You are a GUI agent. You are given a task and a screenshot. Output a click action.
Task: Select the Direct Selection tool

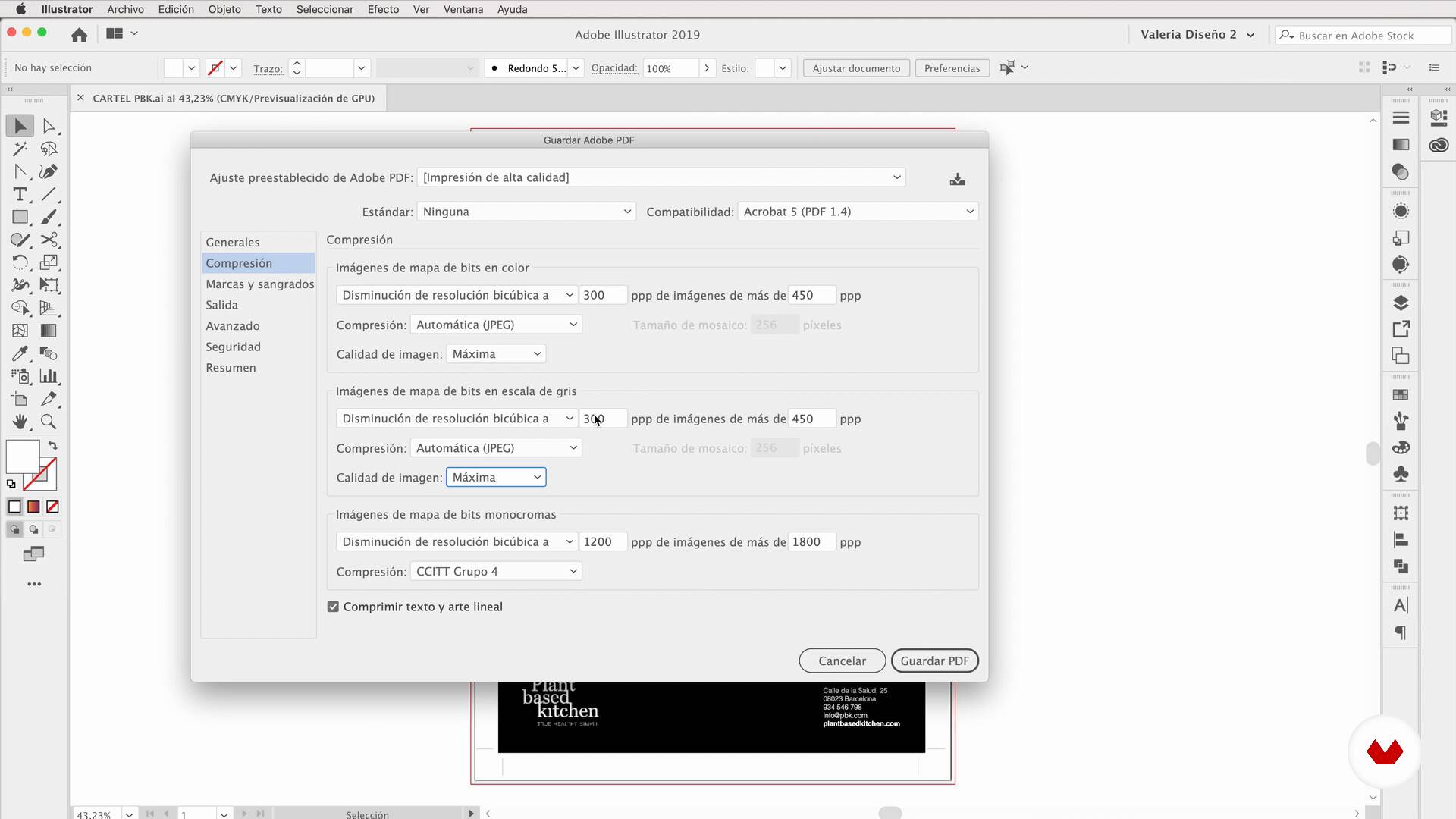49,126
